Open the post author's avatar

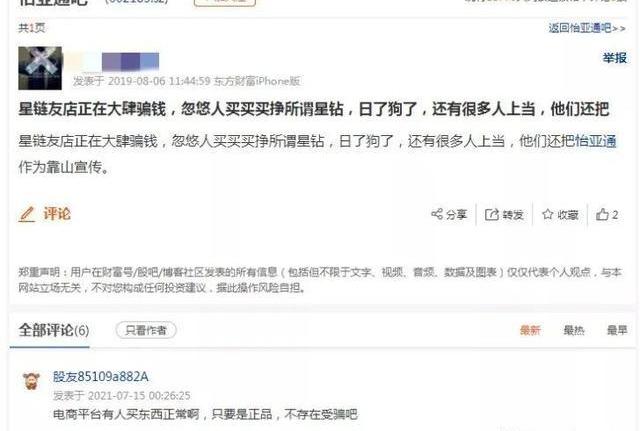click(40, 68)
